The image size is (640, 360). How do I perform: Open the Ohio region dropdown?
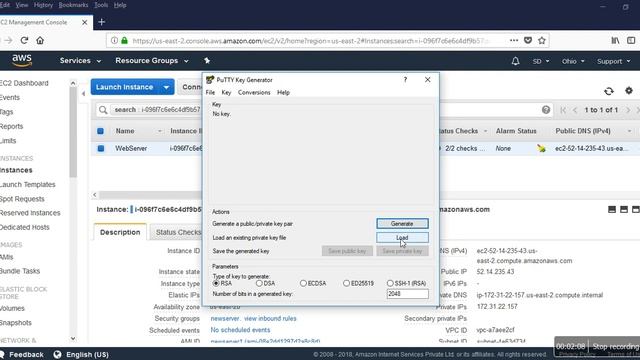pyautogui.click(x=573, y=61)
